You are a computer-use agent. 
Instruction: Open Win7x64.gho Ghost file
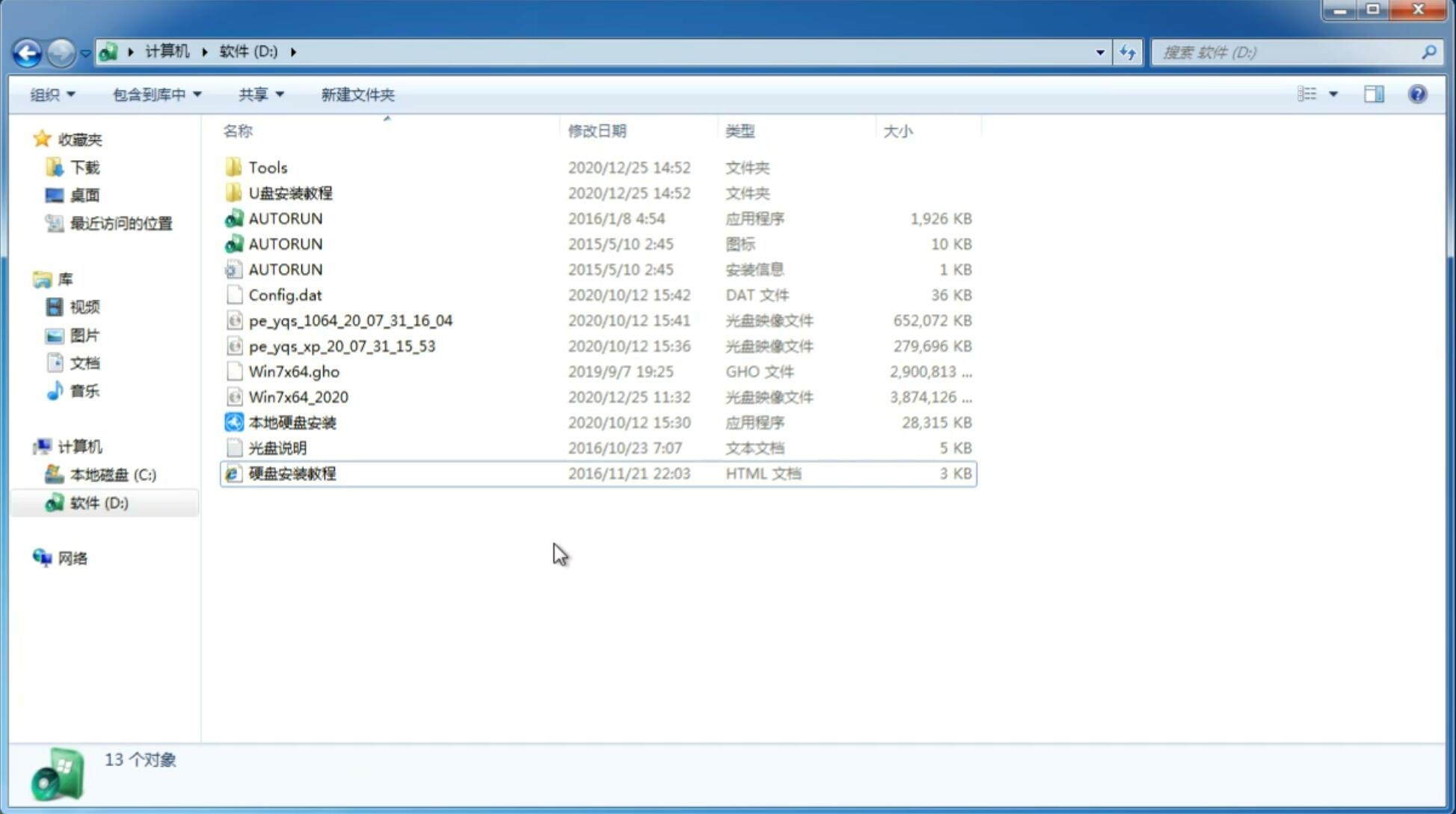(295, 371)
